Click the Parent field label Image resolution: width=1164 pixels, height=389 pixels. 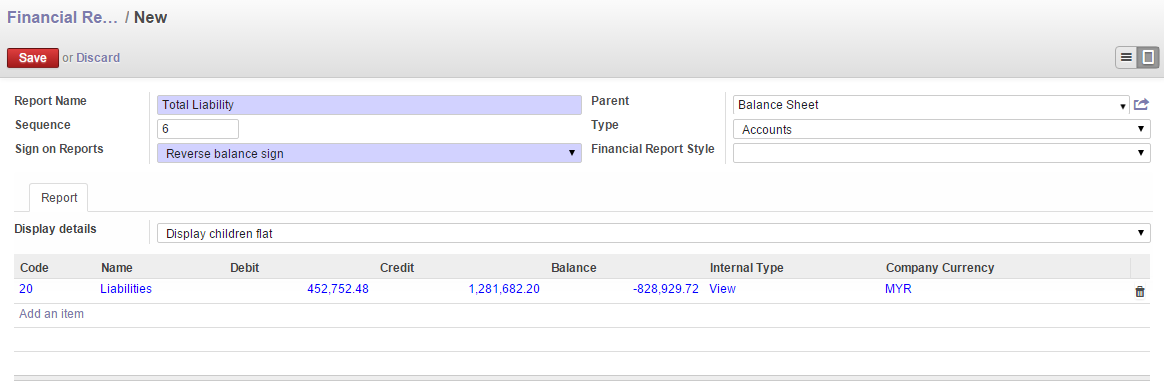610,101
